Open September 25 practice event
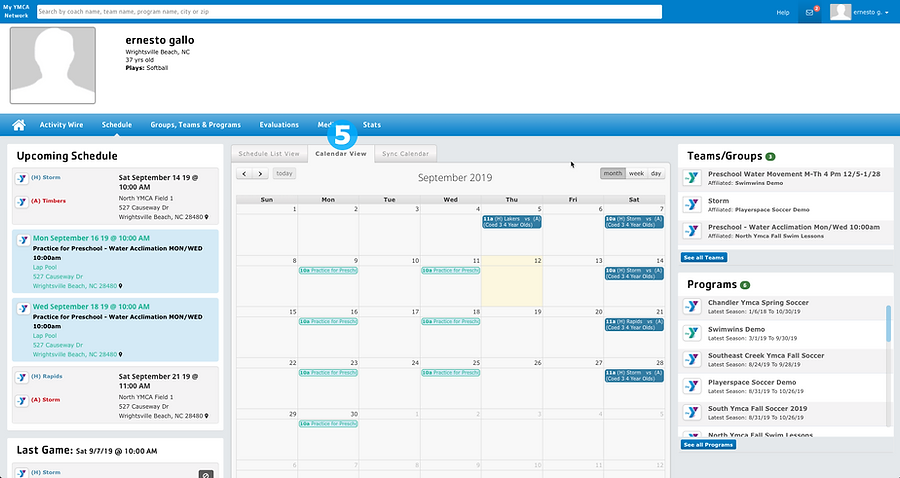900x478 pixels. [451, 372]
